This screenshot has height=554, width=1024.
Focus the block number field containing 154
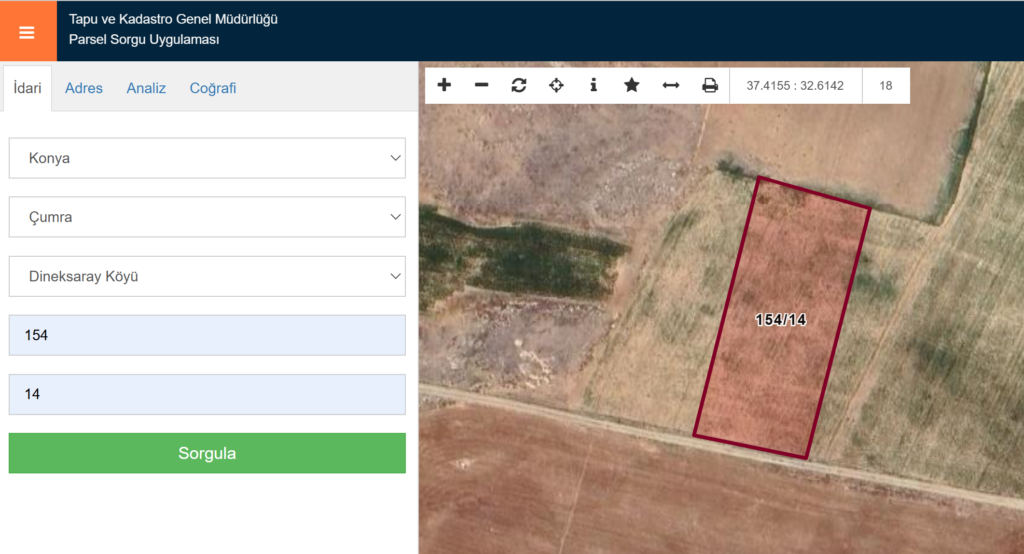(x=207, y=335)
